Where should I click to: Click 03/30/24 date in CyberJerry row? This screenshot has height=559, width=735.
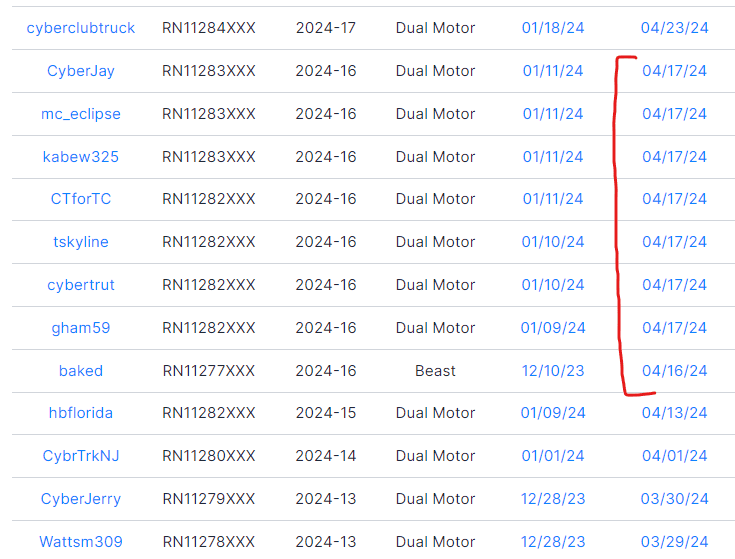click(x=675, y=499)
